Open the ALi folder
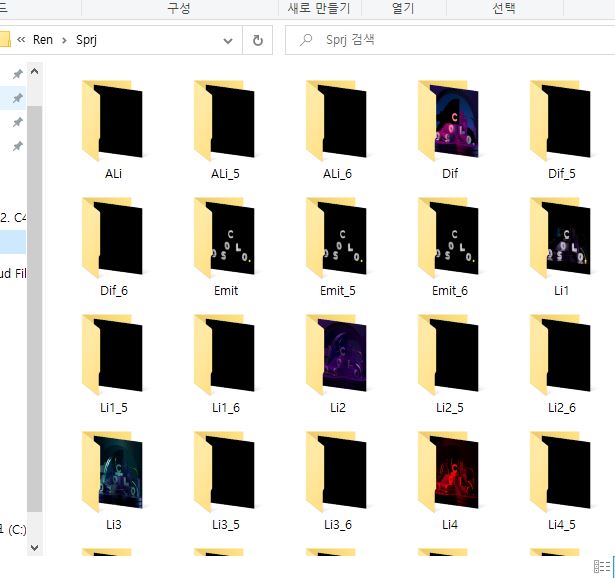Screen dimensions: 615x578 [113, 124]
